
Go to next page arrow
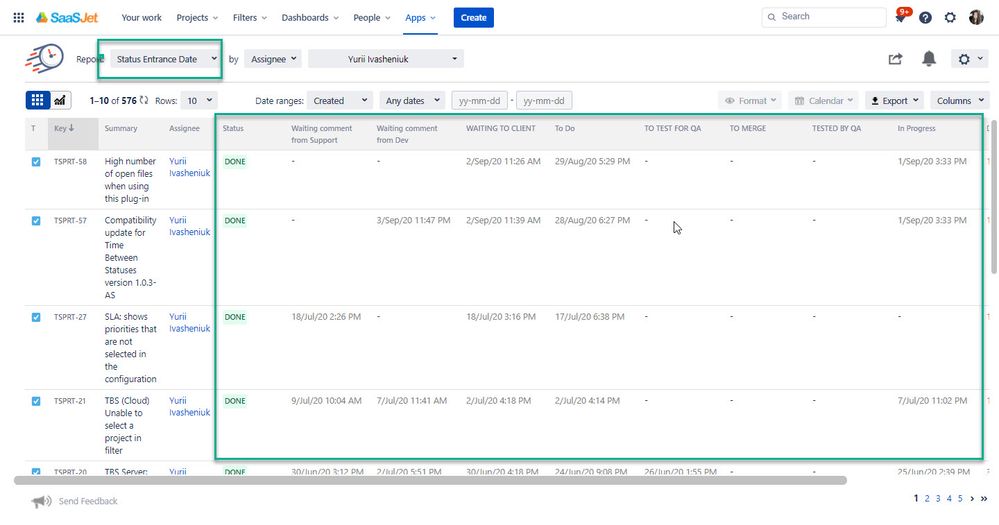972,498
